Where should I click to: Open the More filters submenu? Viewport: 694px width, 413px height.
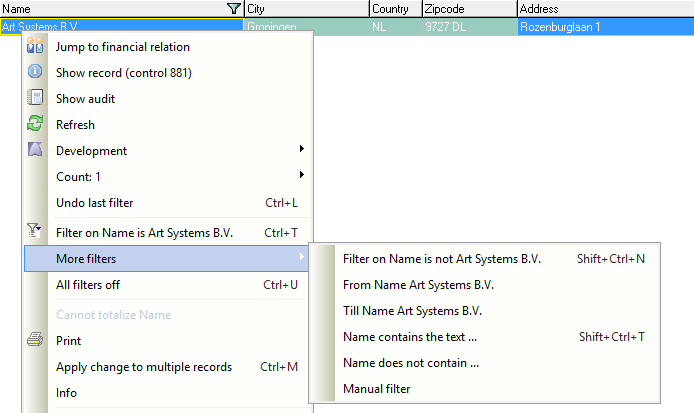coord(166,259)
